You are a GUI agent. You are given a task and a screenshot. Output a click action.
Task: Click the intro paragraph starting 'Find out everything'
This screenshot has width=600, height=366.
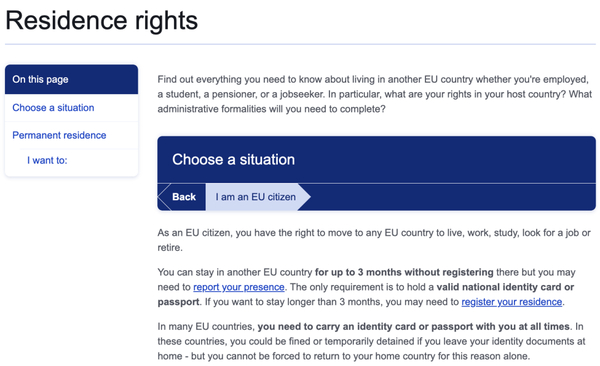click(x=375, y=94)
